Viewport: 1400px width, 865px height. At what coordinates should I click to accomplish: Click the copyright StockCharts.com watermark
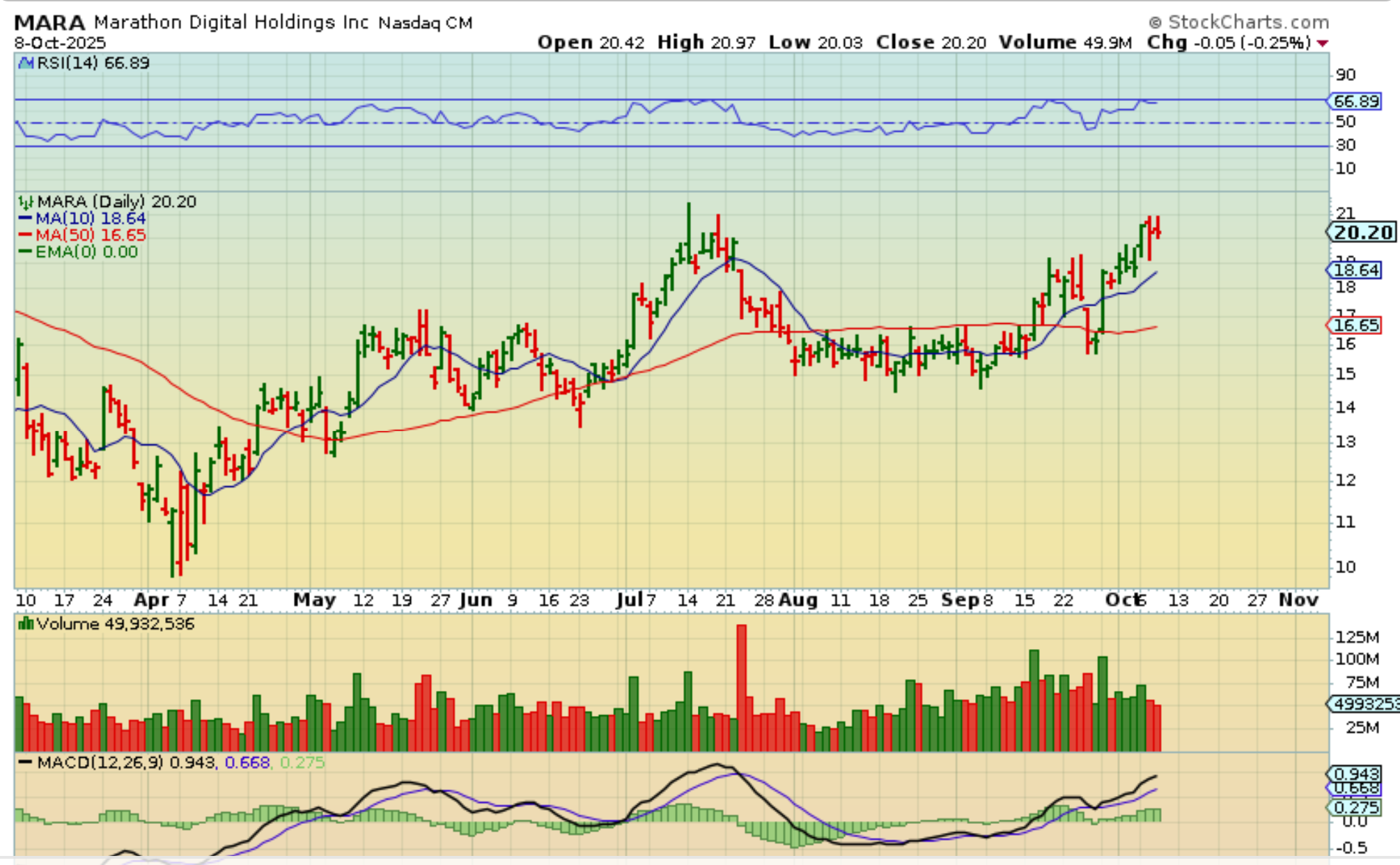click(1240, 22)
